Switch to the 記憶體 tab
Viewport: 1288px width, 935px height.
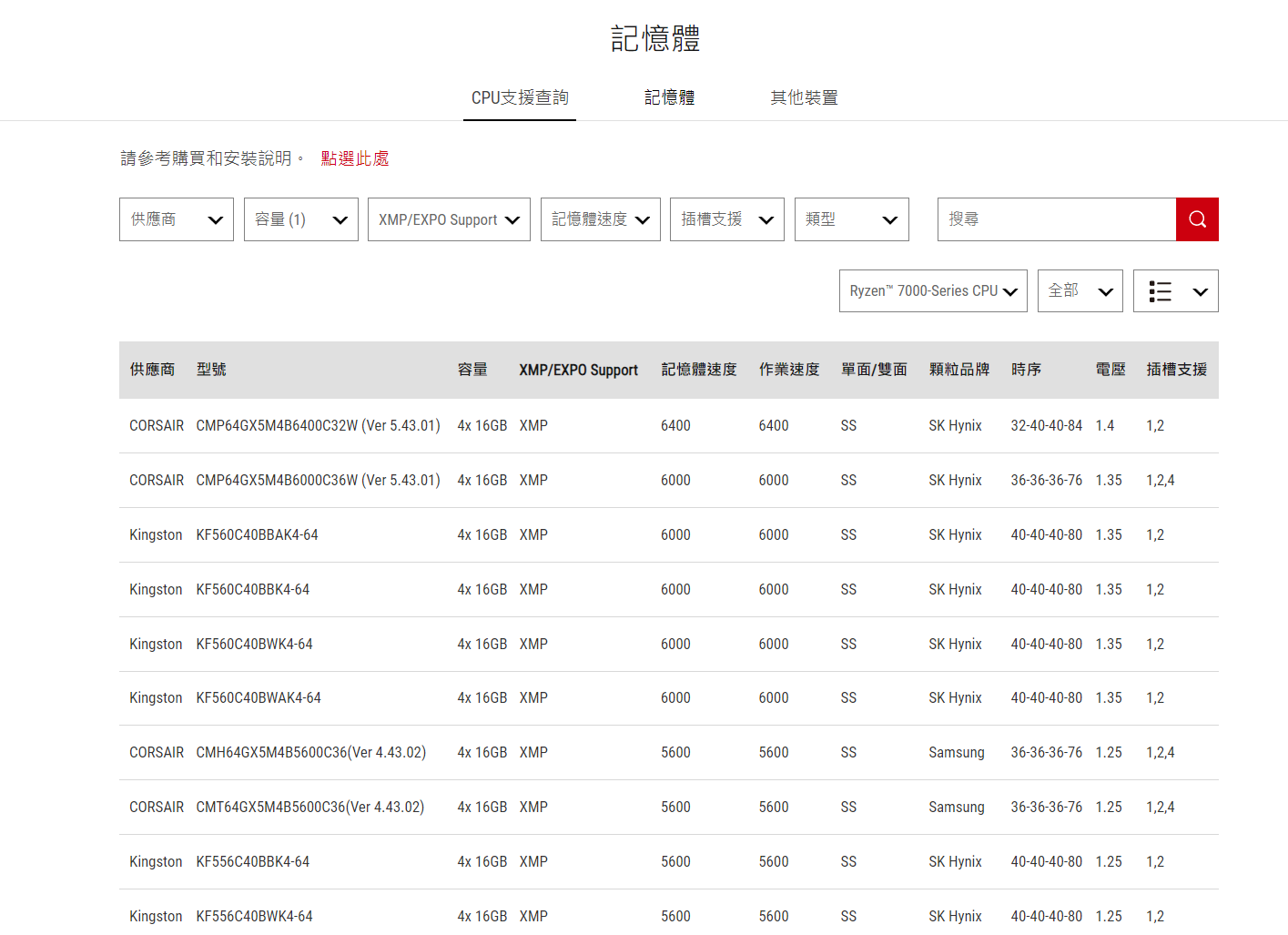pyautogui.click(x=669, y=97)
